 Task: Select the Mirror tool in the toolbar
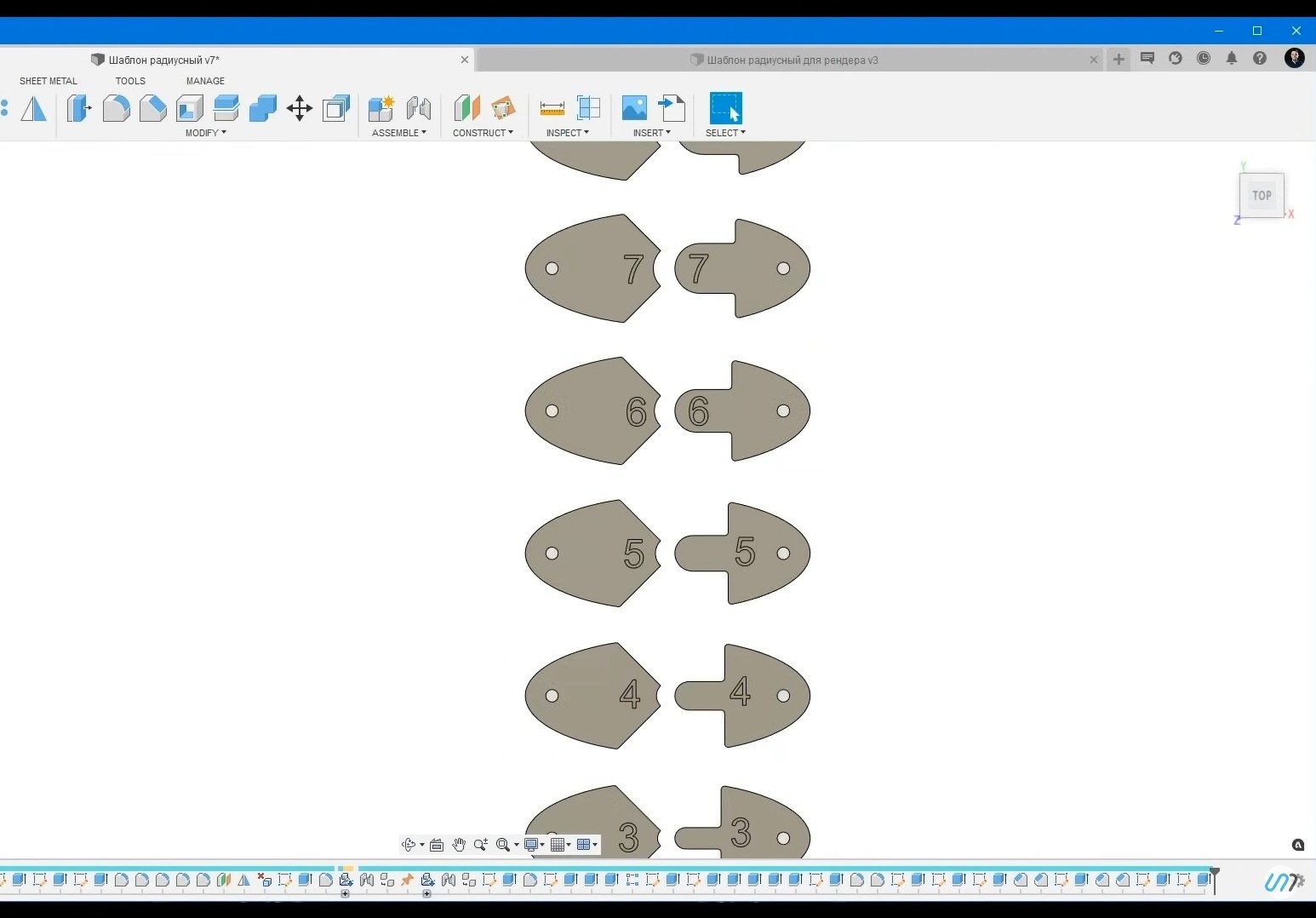[33, 108]
